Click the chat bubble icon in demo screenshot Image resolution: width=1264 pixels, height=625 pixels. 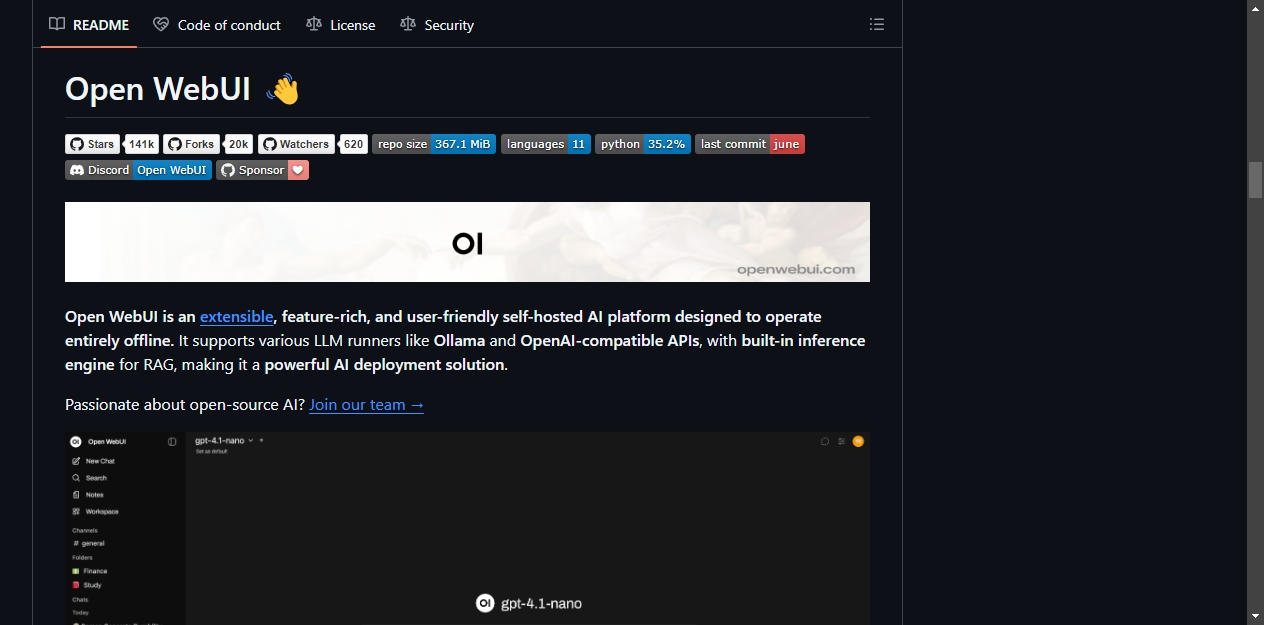tap(825, 441)
